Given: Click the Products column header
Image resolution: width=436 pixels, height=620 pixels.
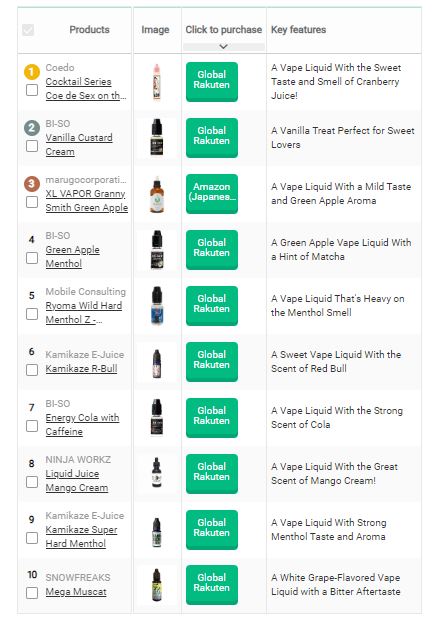Looking at the screenshot, I should pyautogui.click(x=89, y=30).
